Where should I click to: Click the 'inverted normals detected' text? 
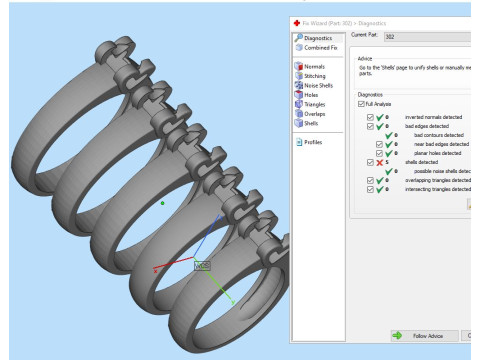(433, 117)
